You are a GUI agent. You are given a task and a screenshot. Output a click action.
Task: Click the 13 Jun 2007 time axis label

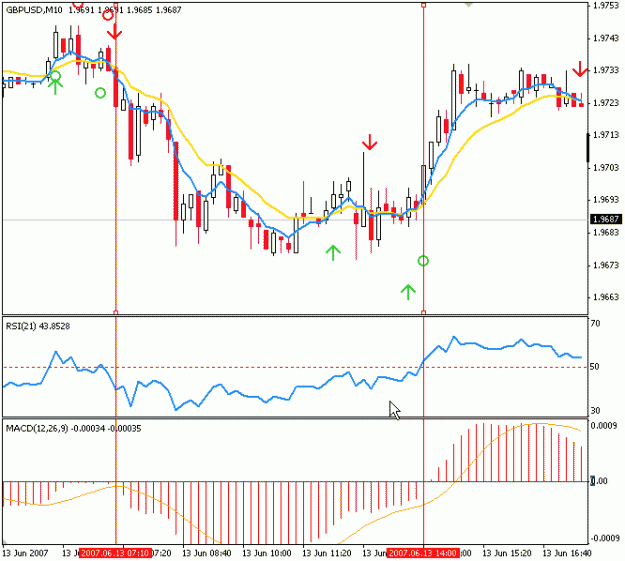26,553
